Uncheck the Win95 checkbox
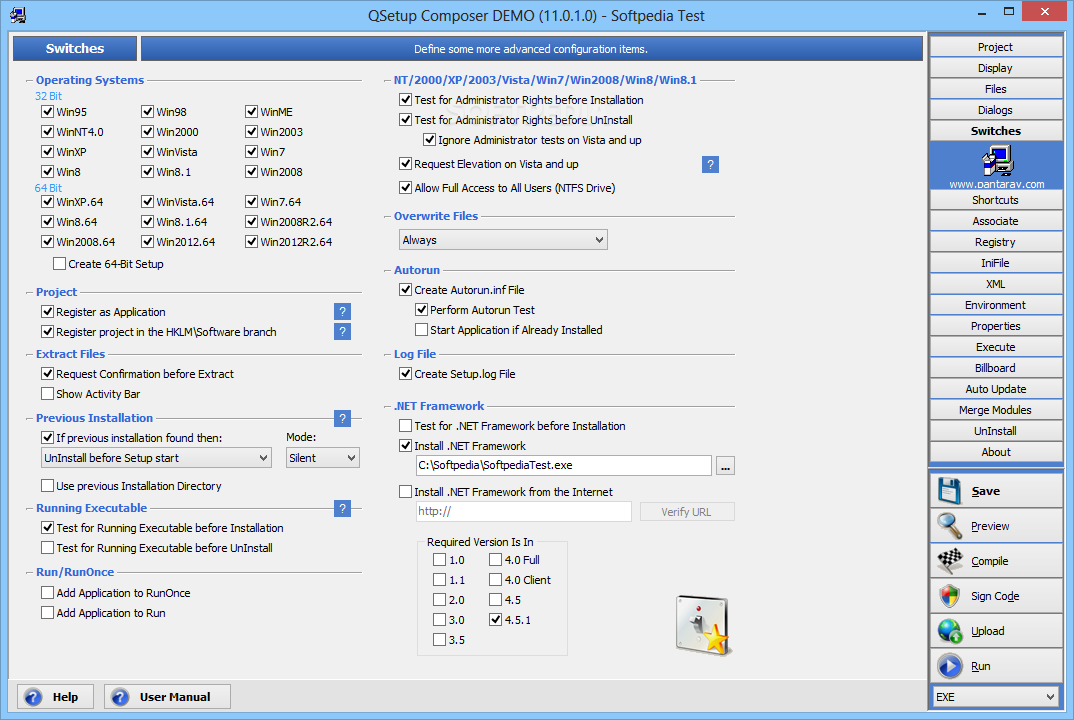 47,112
